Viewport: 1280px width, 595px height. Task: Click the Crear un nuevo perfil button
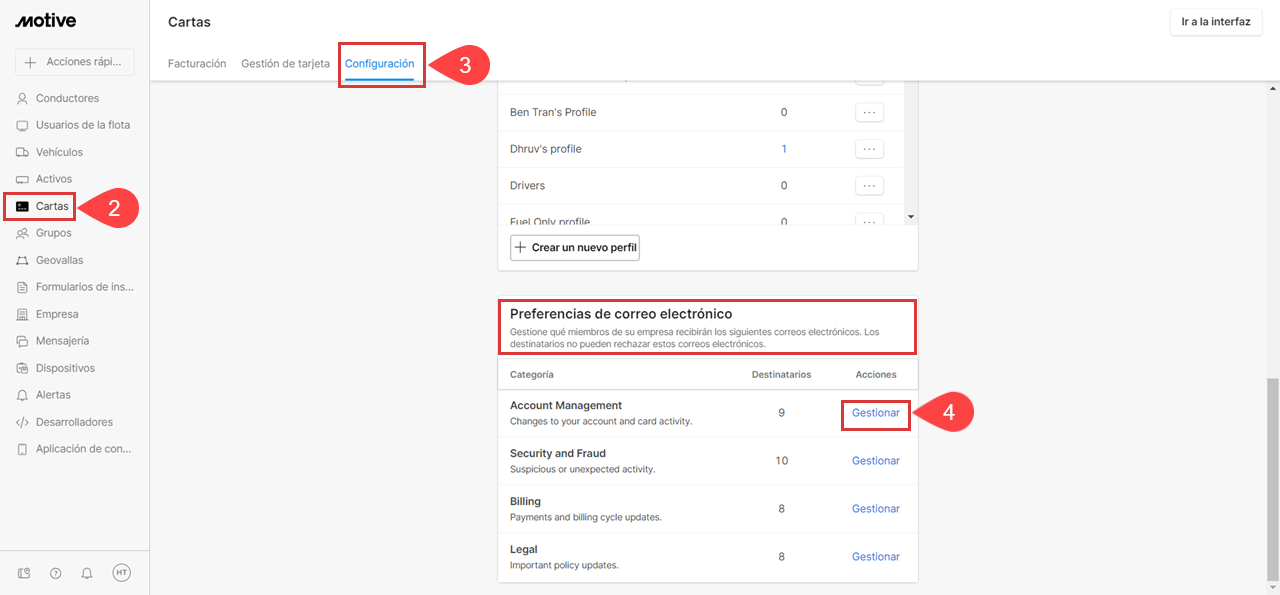pos(575,247)
